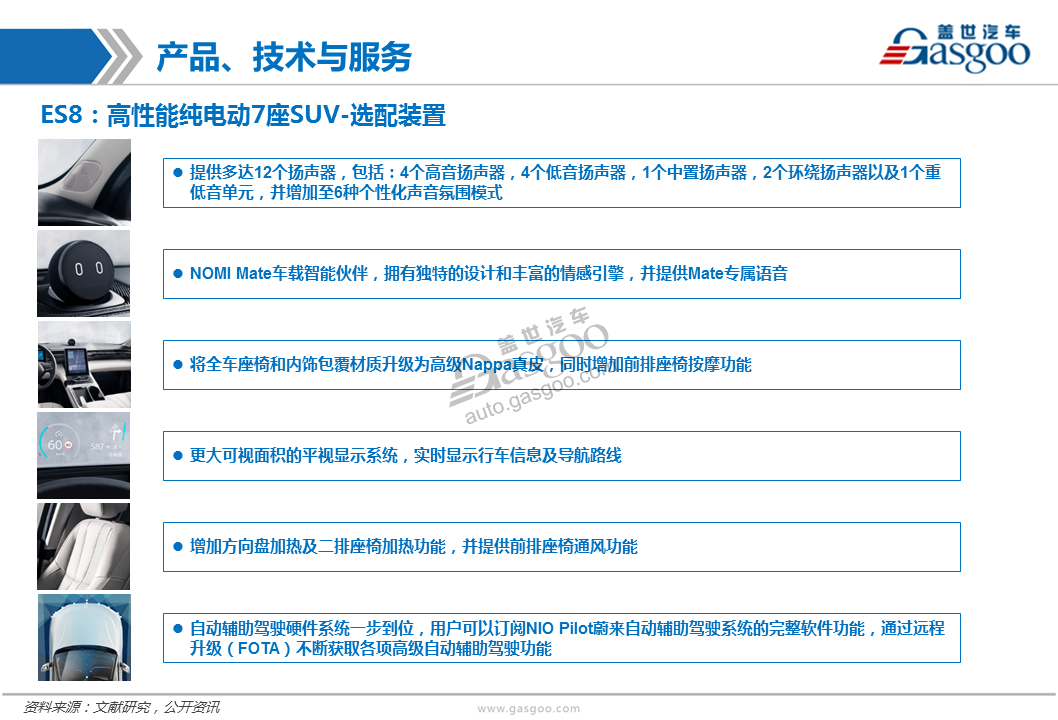
Task: Select the subtitle ES8：高性能纯电动7座SUV-选配装置
Action: (243, 115)
